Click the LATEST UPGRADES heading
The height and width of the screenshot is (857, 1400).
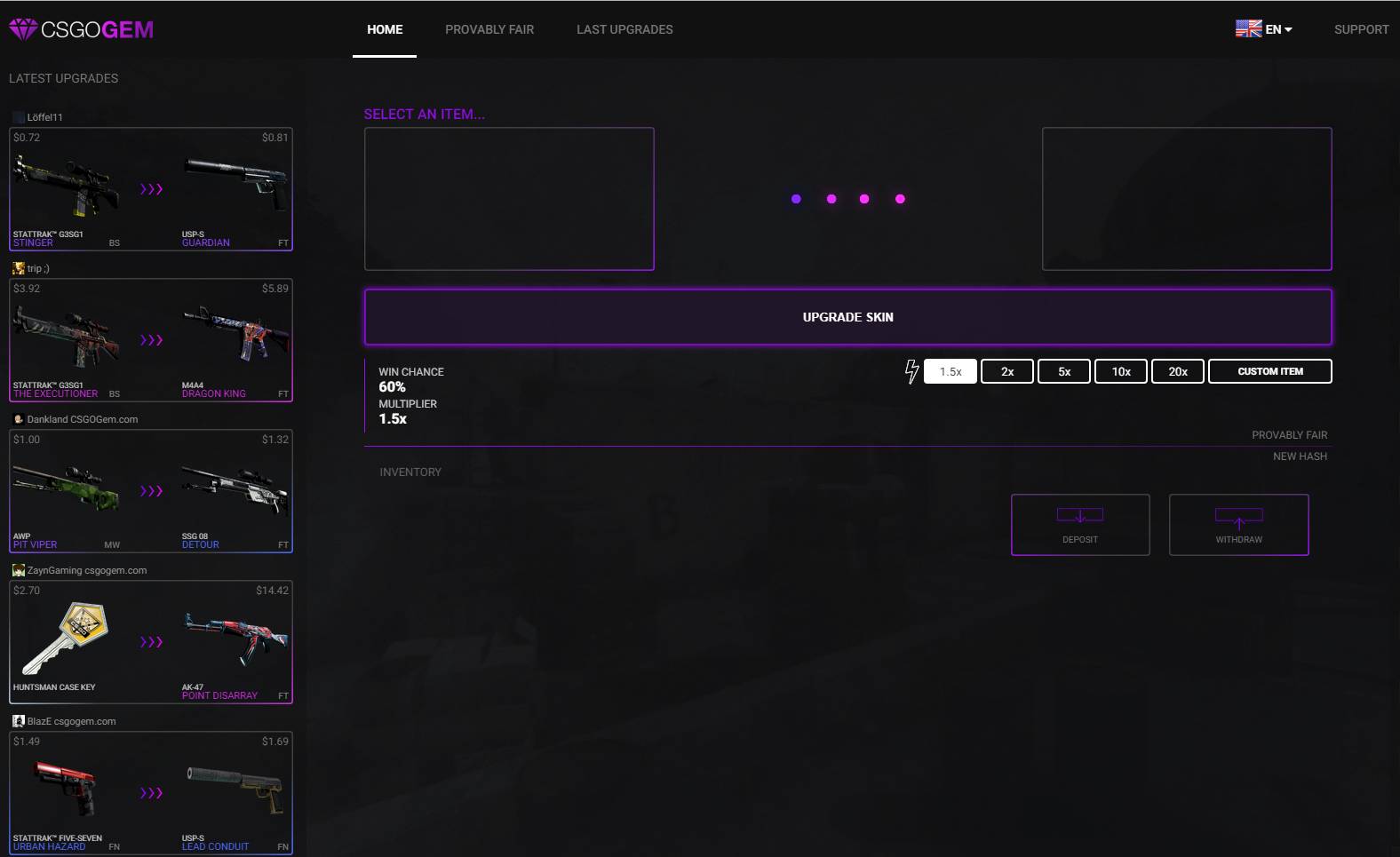pyautogui.click(x=63, y=78)
